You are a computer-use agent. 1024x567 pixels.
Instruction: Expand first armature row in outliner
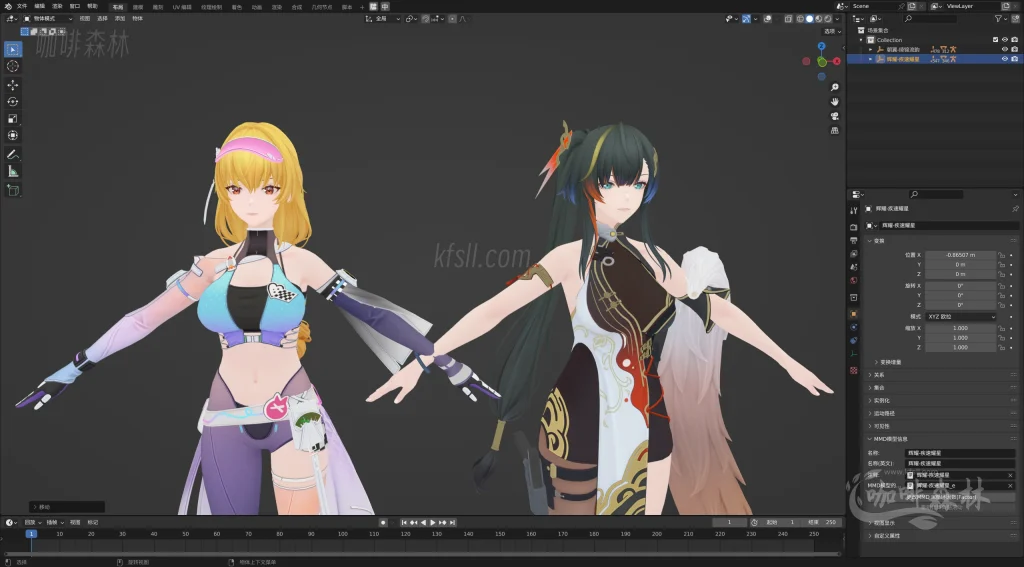(x=870, y=50)
